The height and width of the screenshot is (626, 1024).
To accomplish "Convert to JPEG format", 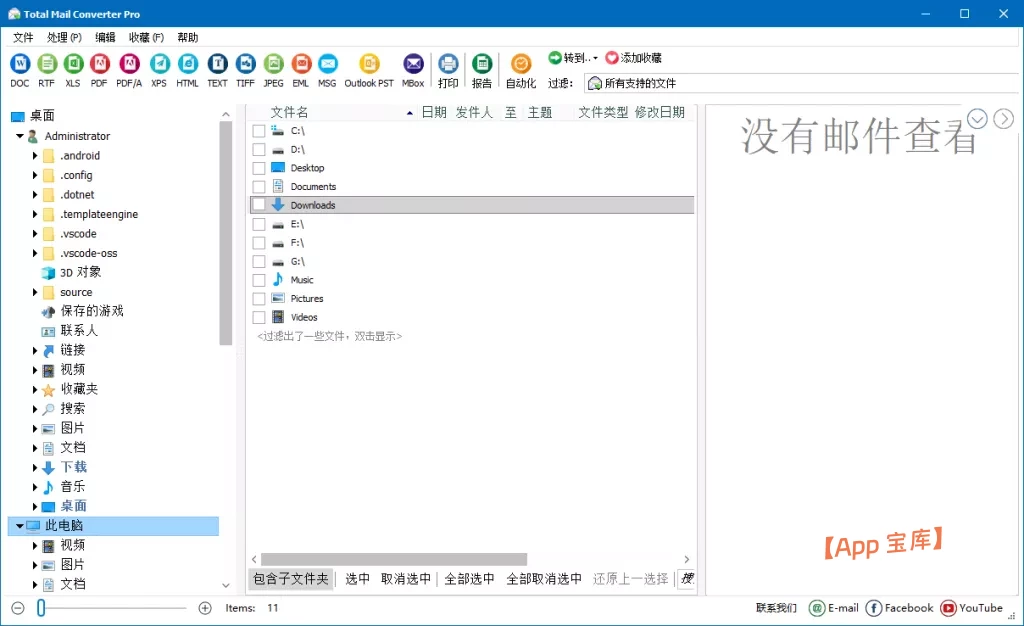I will click(x=274, y=70).
